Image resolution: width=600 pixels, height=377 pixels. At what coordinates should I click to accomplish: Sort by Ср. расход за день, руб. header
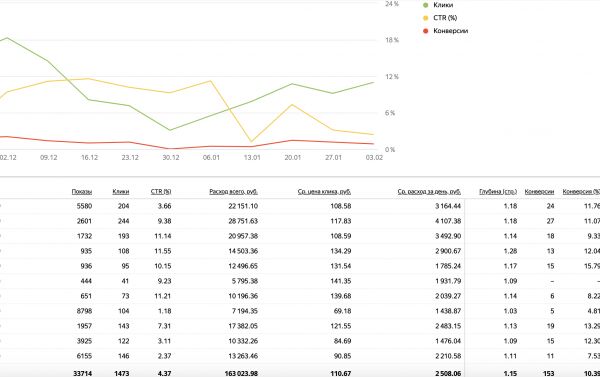click(429, 192)
